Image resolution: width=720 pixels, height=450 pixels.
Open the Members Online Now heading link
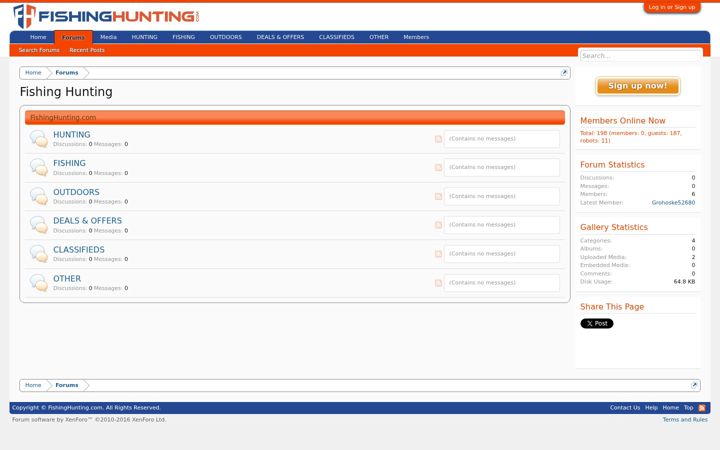[x=623, y=121]
